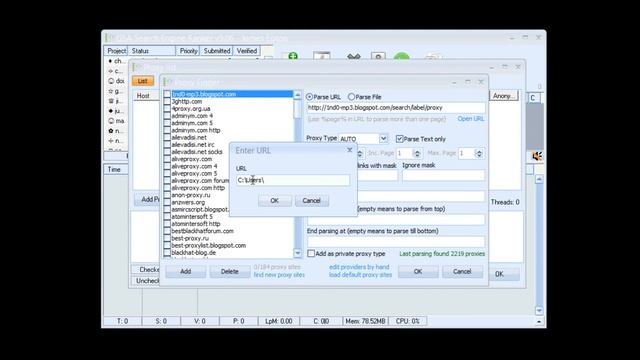Check the bestblackhatforum.com checkbox
Viewport: 640px width, 360px height.
(167, 231)
